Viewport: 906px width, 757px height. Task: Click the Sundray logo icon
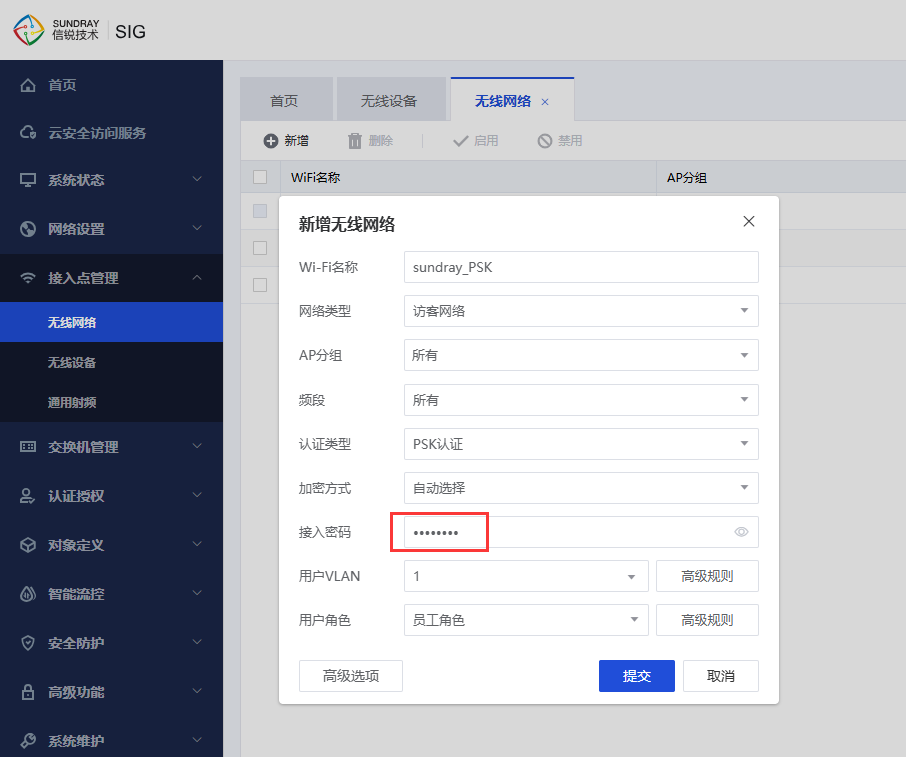click(x=28, y=30)
